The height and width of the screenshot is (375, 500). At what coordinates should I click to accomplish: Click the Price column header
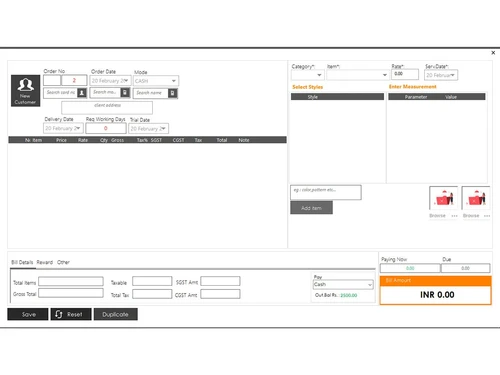[61, 140]
